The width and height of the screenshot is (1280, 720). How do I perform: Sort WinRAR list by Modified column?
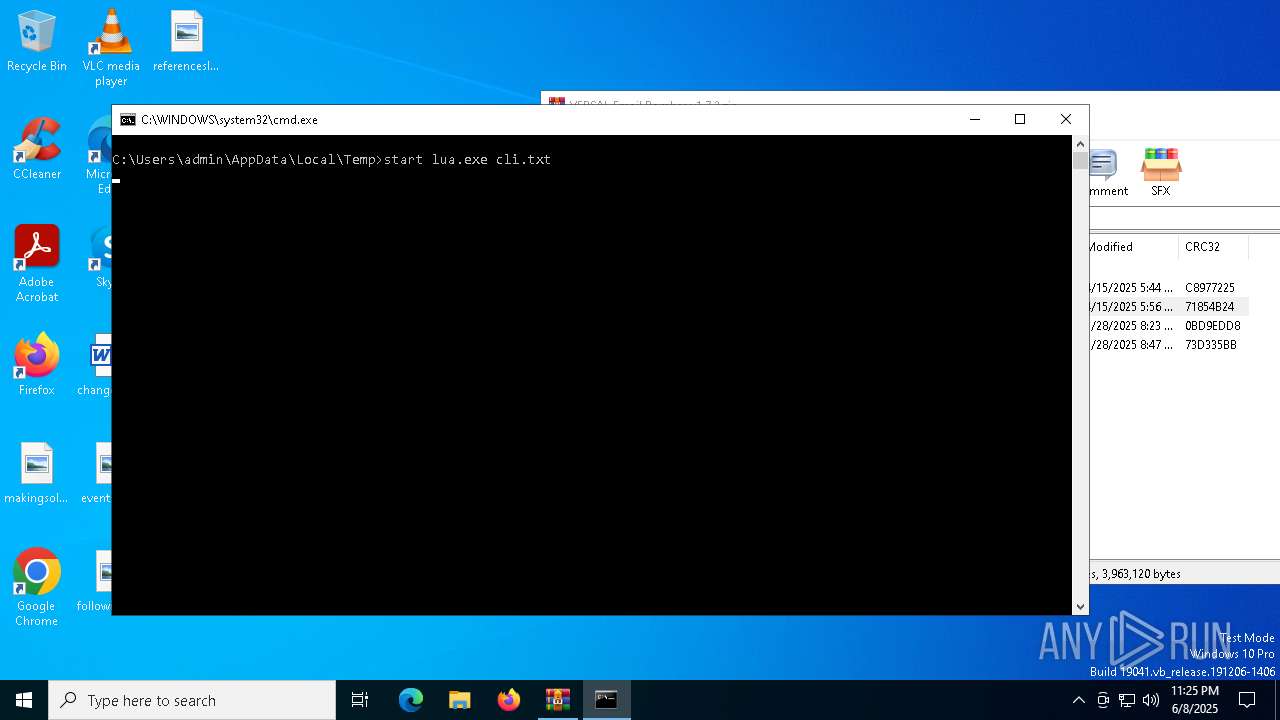pos(1134,247)
